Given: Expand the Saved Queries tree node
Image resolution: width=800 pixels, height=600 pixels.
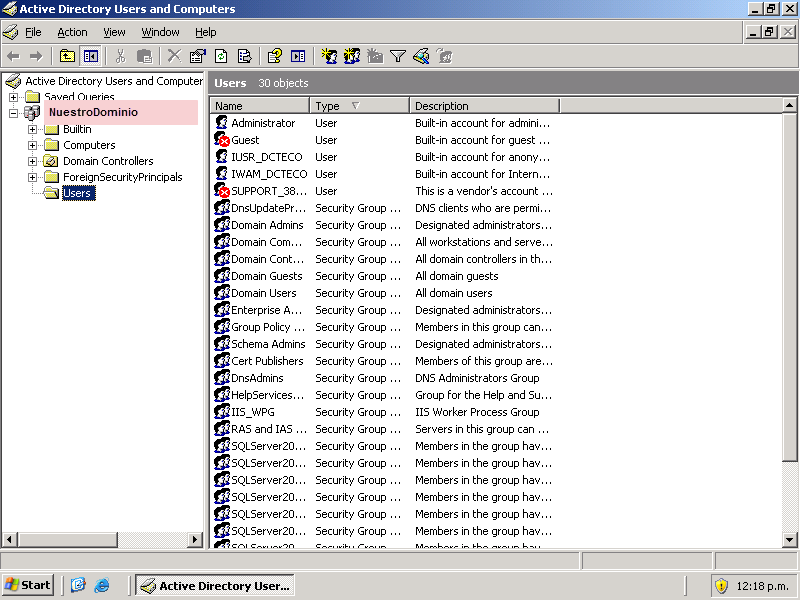Looking at the screenshot, I should pyautogui.click(x=14, y=97).
